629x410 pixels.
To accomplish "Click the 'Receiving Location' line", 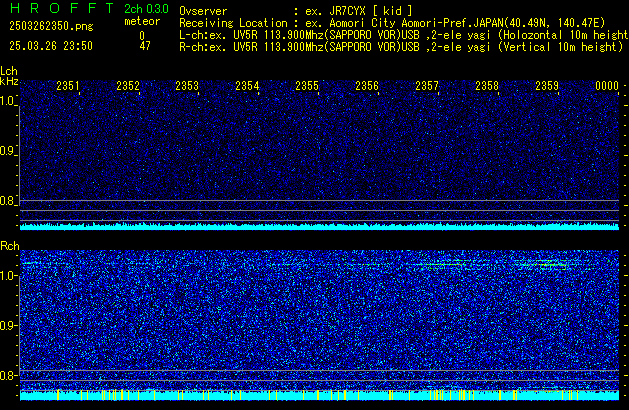I will click(392, 23).
